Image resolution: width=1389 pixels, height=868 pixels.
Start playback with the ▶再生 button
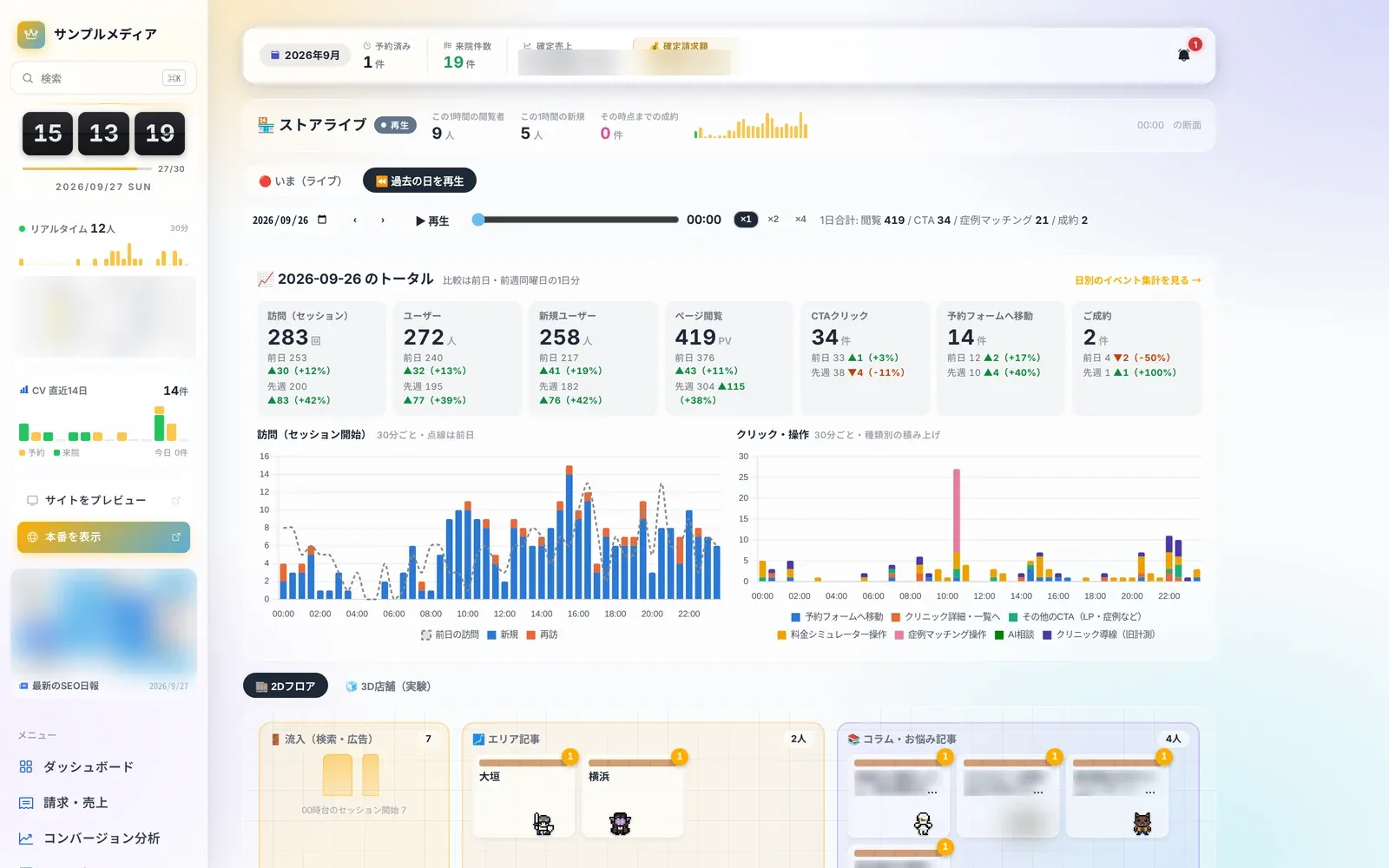pyautogui.click(x=432, y=220)
